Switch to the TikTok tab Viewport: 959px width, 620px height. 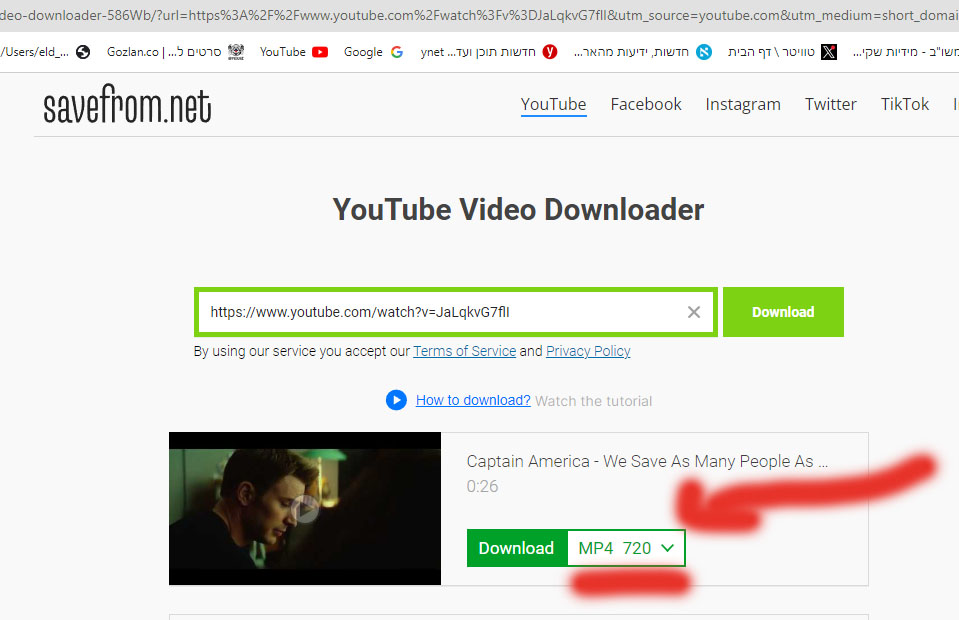tap(905, 104)
